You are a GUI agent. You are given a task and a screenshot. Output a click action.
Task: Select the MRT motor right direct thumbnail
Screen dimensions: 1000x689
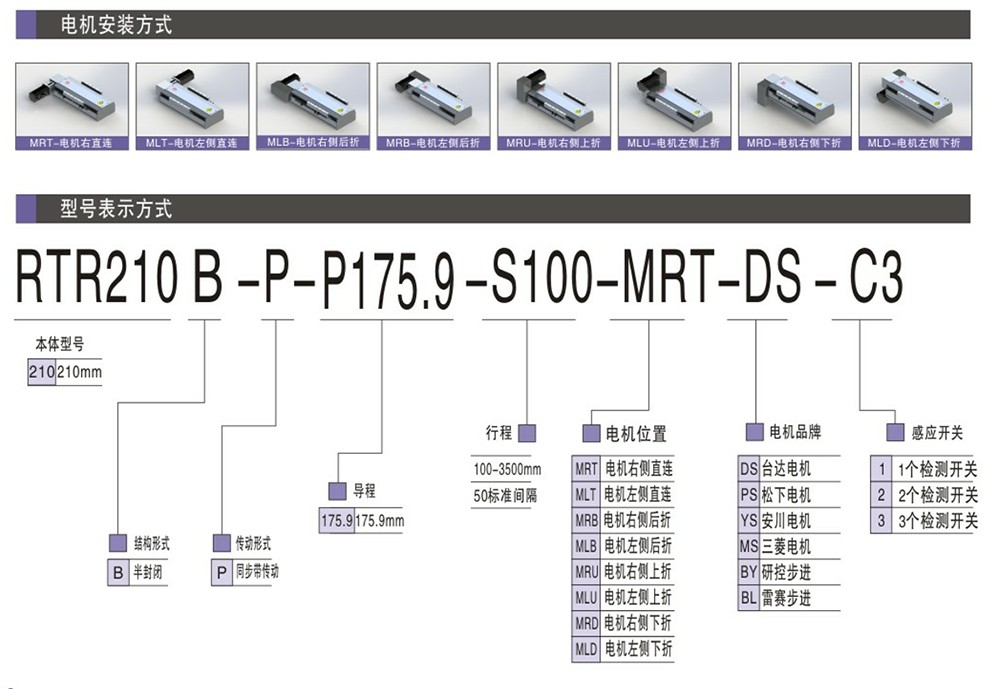coord(72,107)
